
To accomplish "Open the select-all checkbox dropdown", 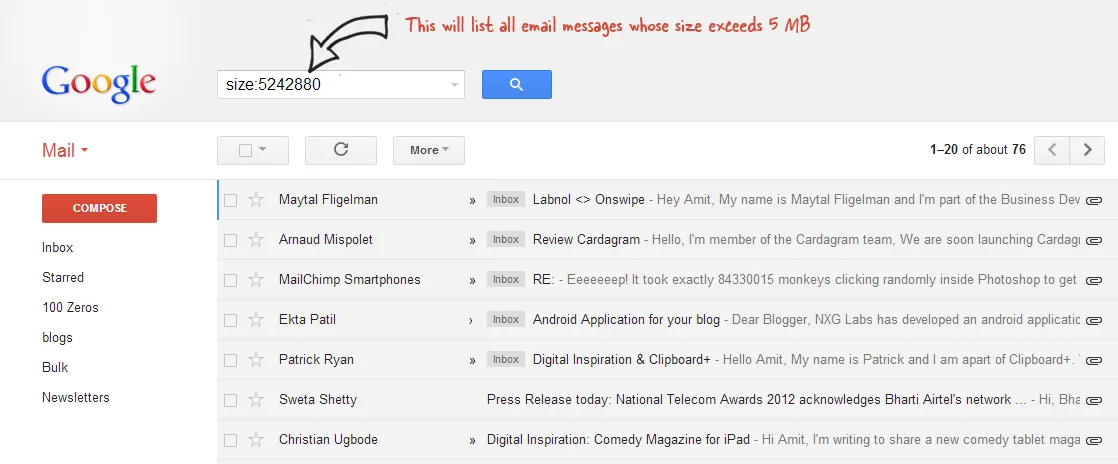I will pos(262,150).
